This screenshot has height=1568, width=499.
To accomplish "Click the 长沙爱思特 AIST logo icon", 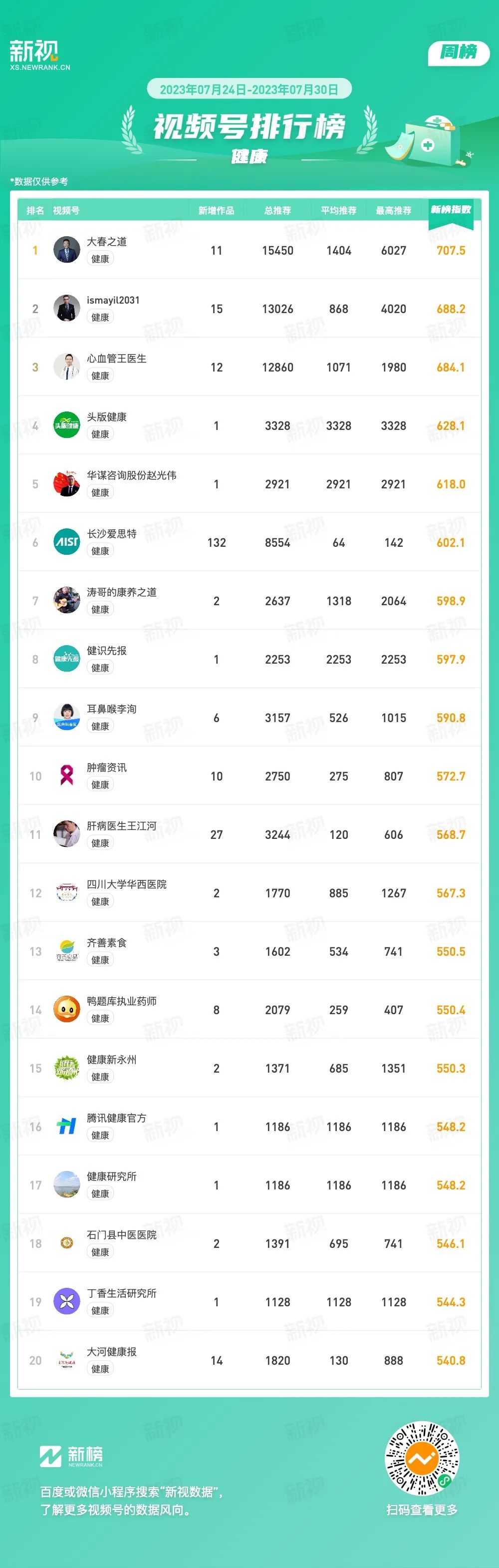I will 67,542.
